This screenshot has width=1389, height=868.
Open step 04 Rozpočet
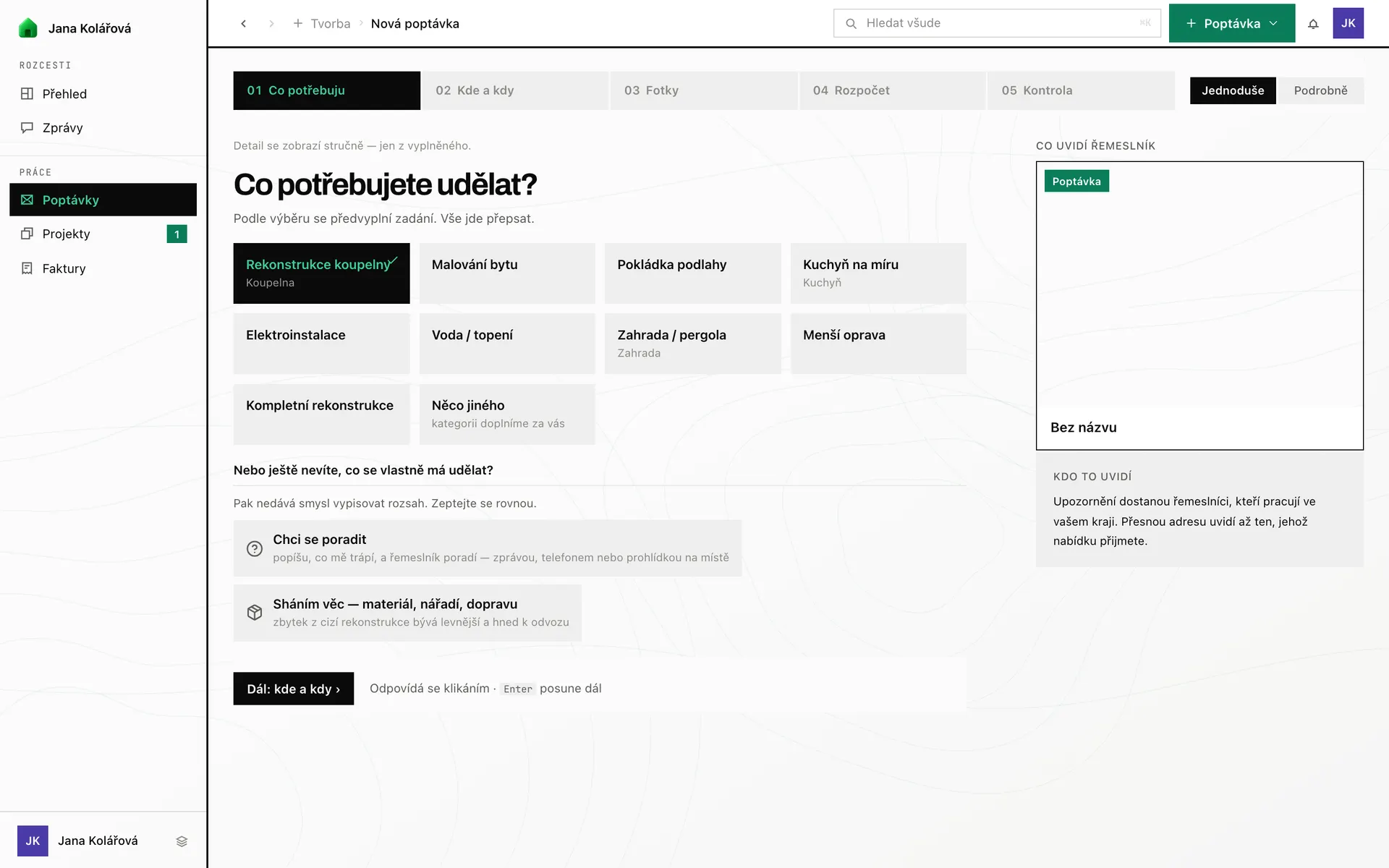(x=893, y=90)
